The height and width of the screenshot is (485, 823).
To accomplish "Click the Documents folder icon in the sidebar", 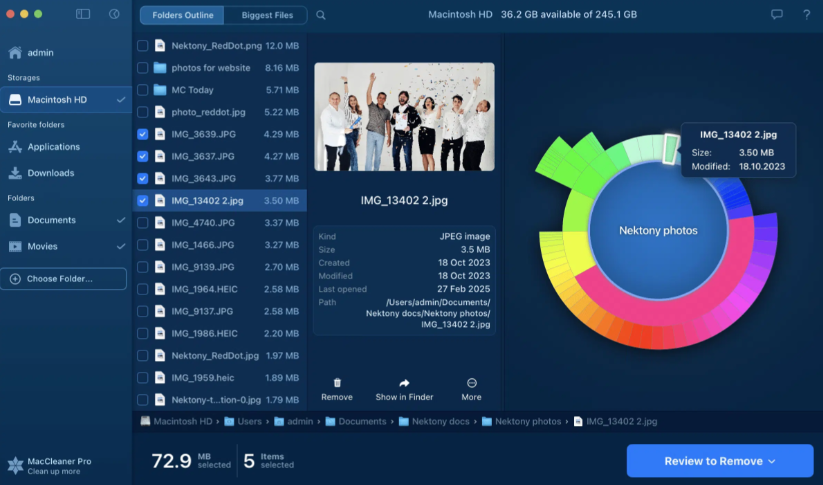I will [15, 220].
